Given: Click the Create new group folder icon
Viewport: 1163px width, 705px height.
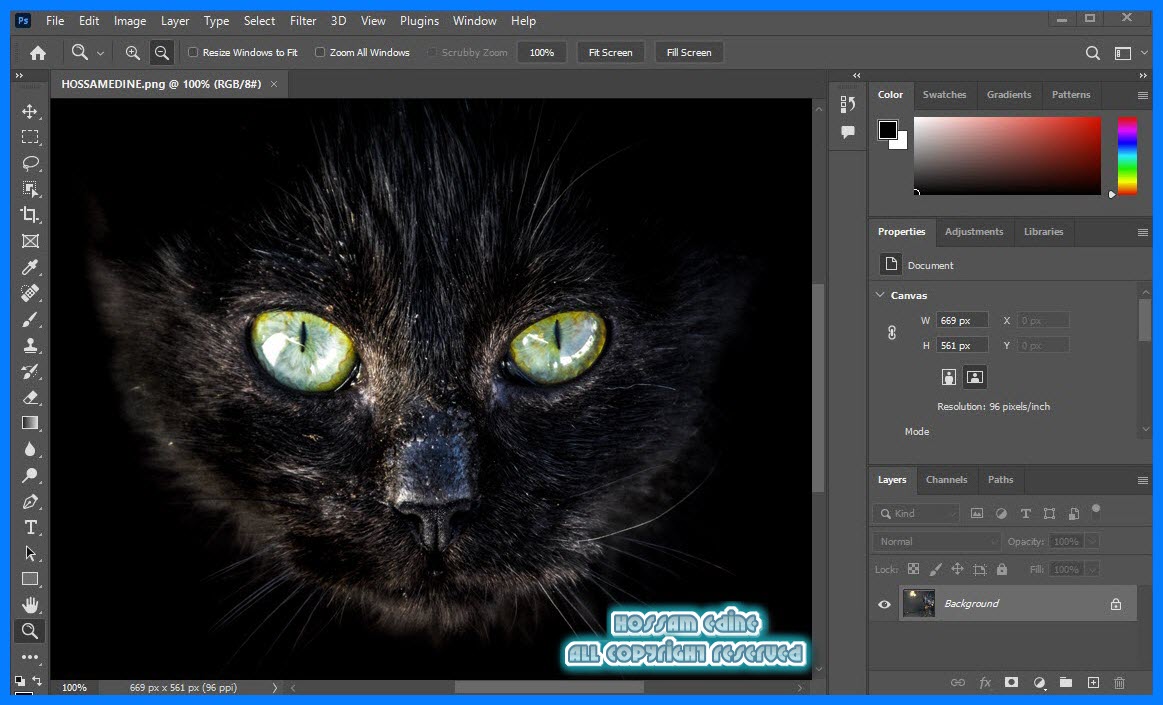Looking at the screenshot, I should click(x=1066, y=682).
